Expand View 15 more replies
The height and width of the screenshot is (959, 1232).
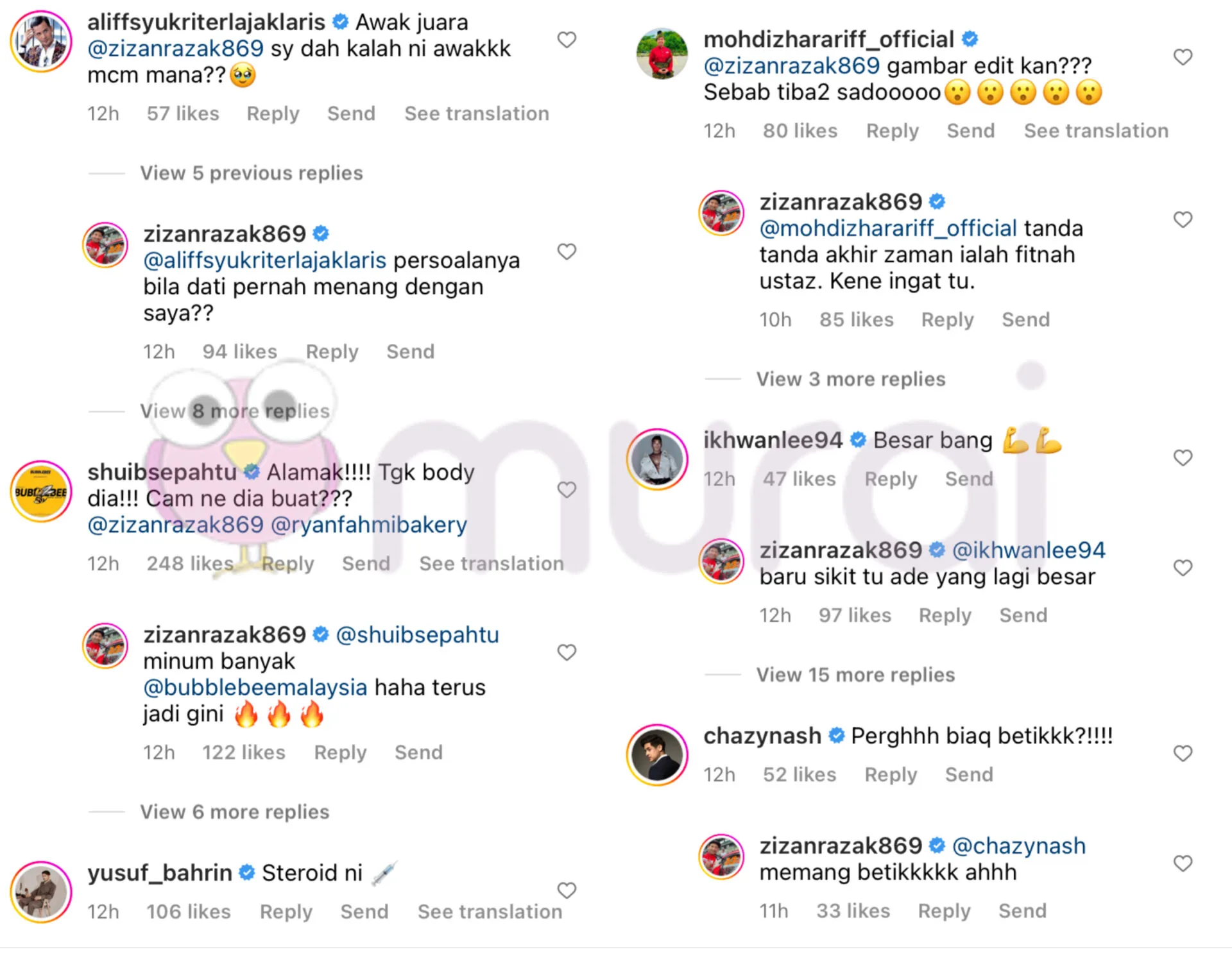(855, 675)
